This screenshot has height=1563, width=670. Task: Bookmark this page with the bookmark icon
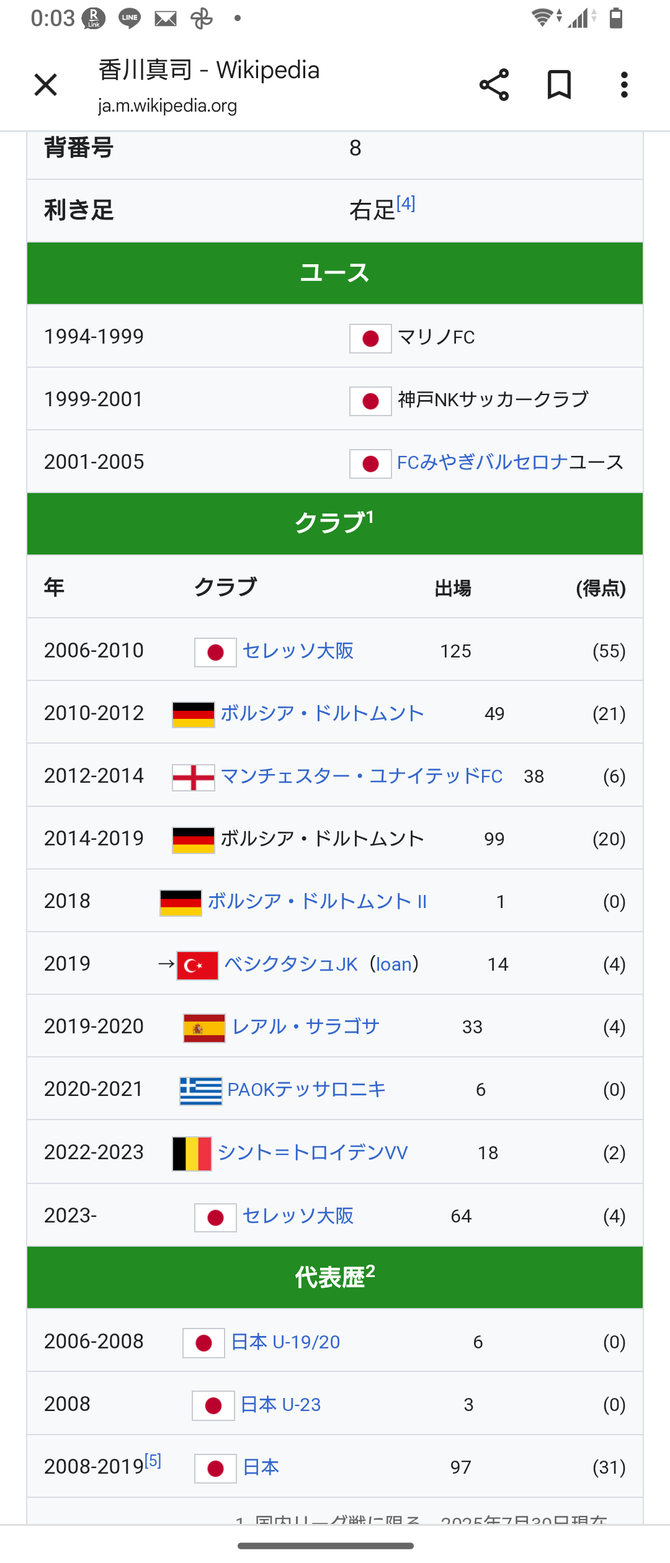[x=559, y=85]
